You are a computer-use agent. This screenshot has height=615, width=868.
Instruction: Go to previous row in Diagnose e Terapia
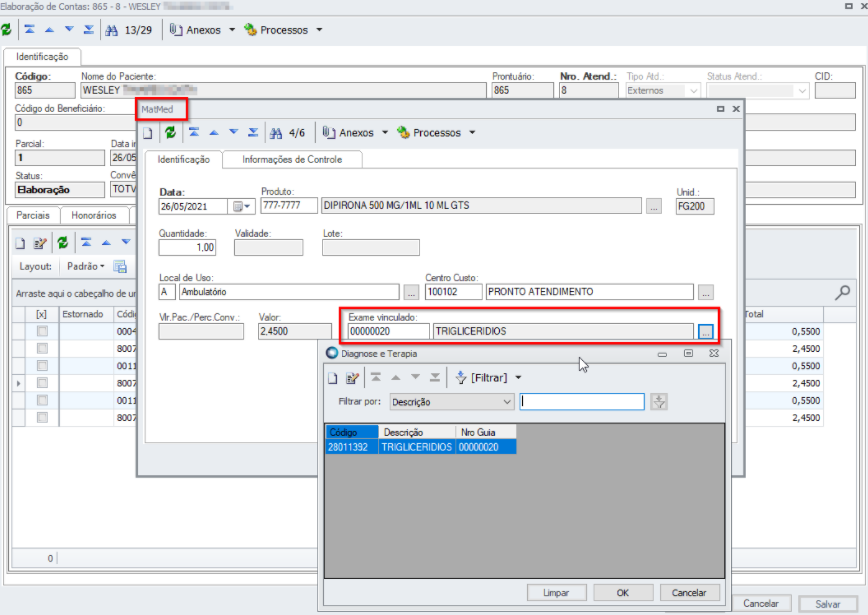[396, 378]
